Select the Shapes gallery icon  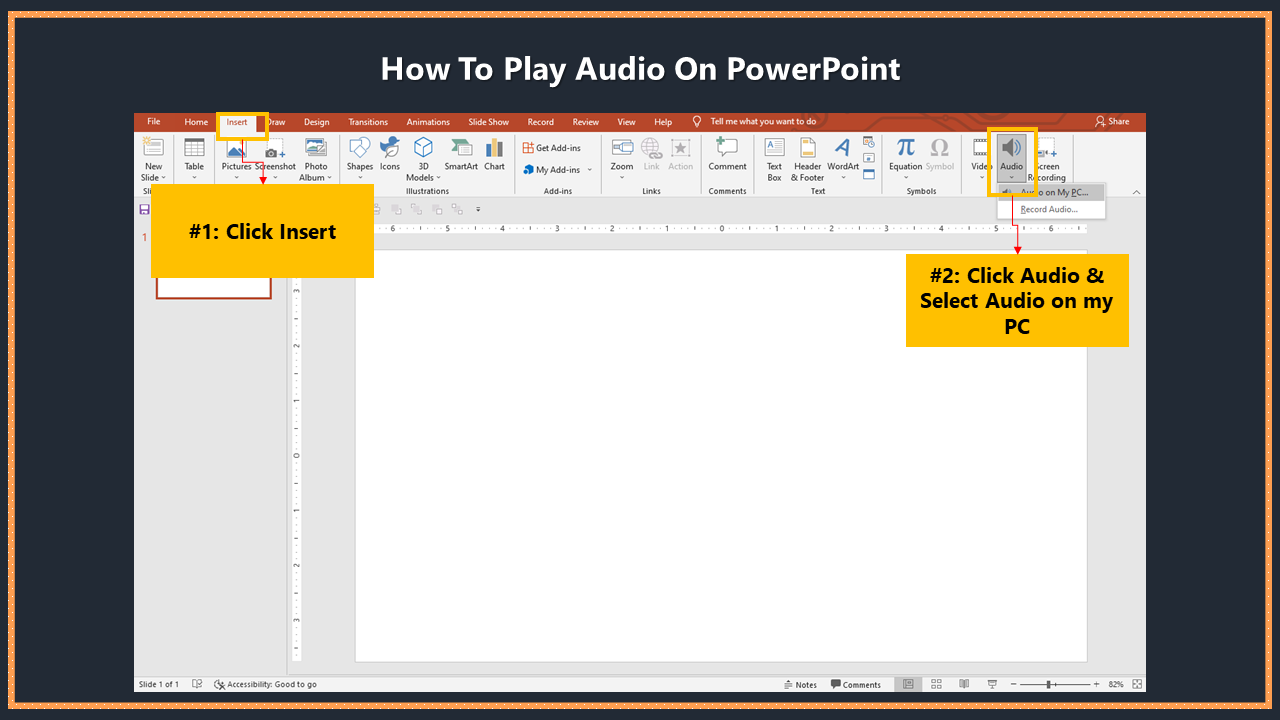click(x=360, y=148)
